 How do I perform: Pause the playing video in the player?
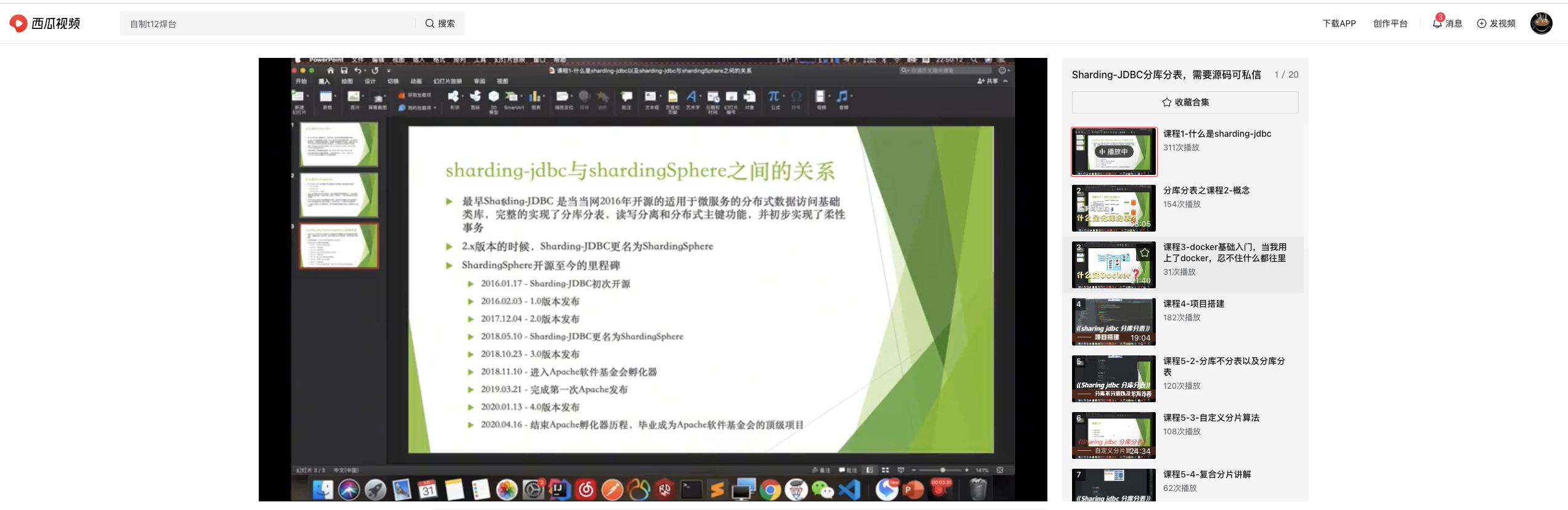[x=652, y=279]
